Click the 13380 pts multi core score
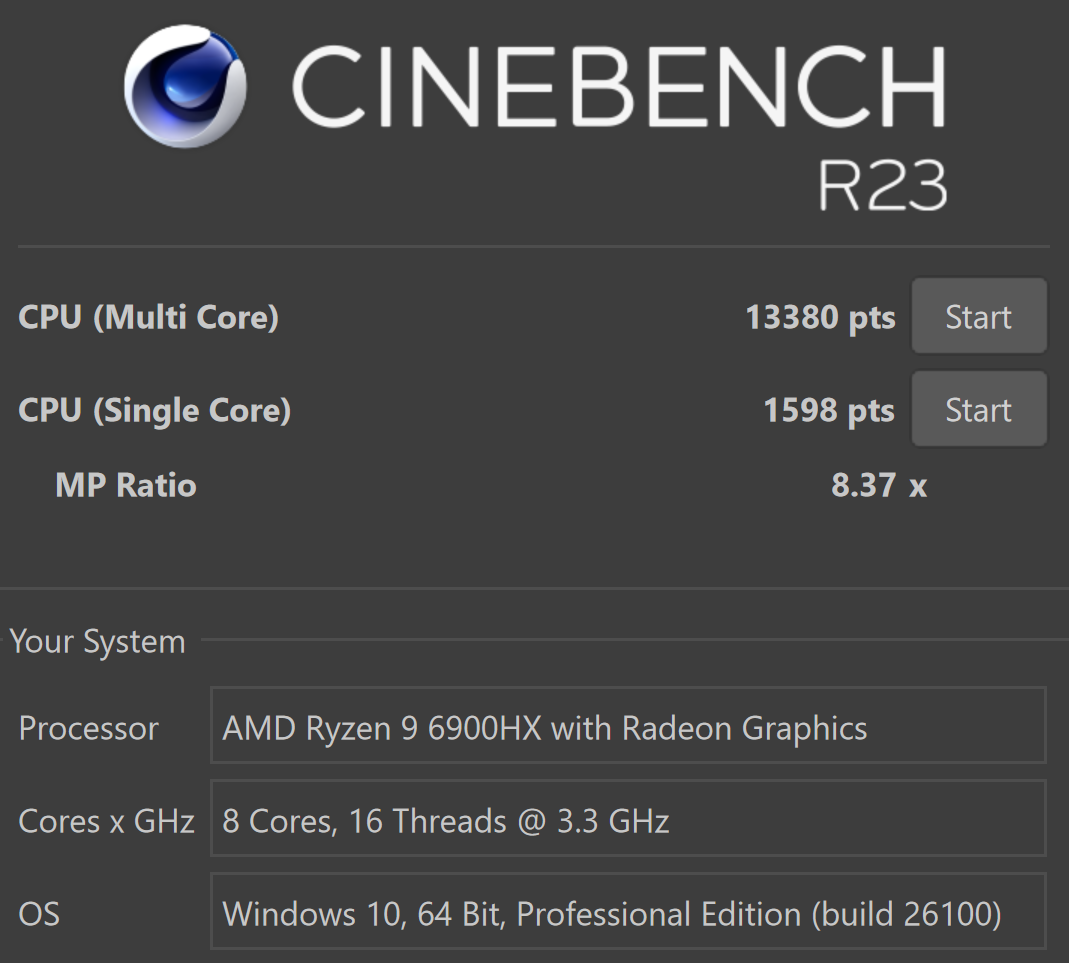This screenshot has width=1069, height=963. (x=820, y=317)
